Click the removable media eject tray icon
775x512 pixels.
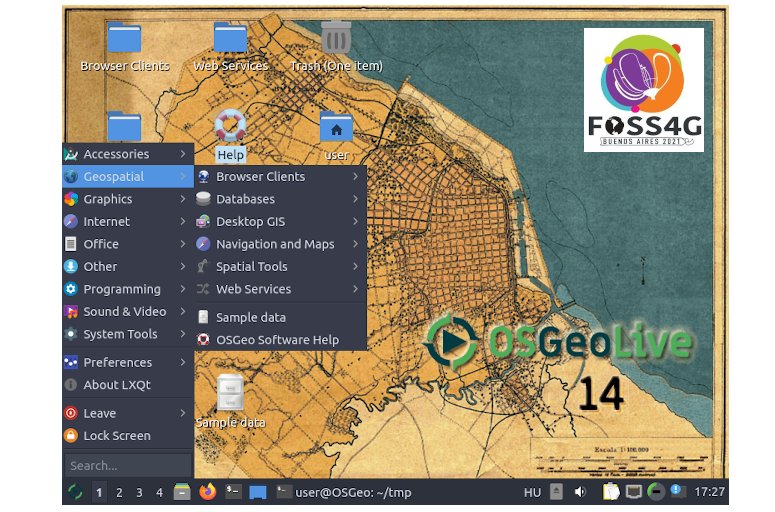click(x=556, y=492)
